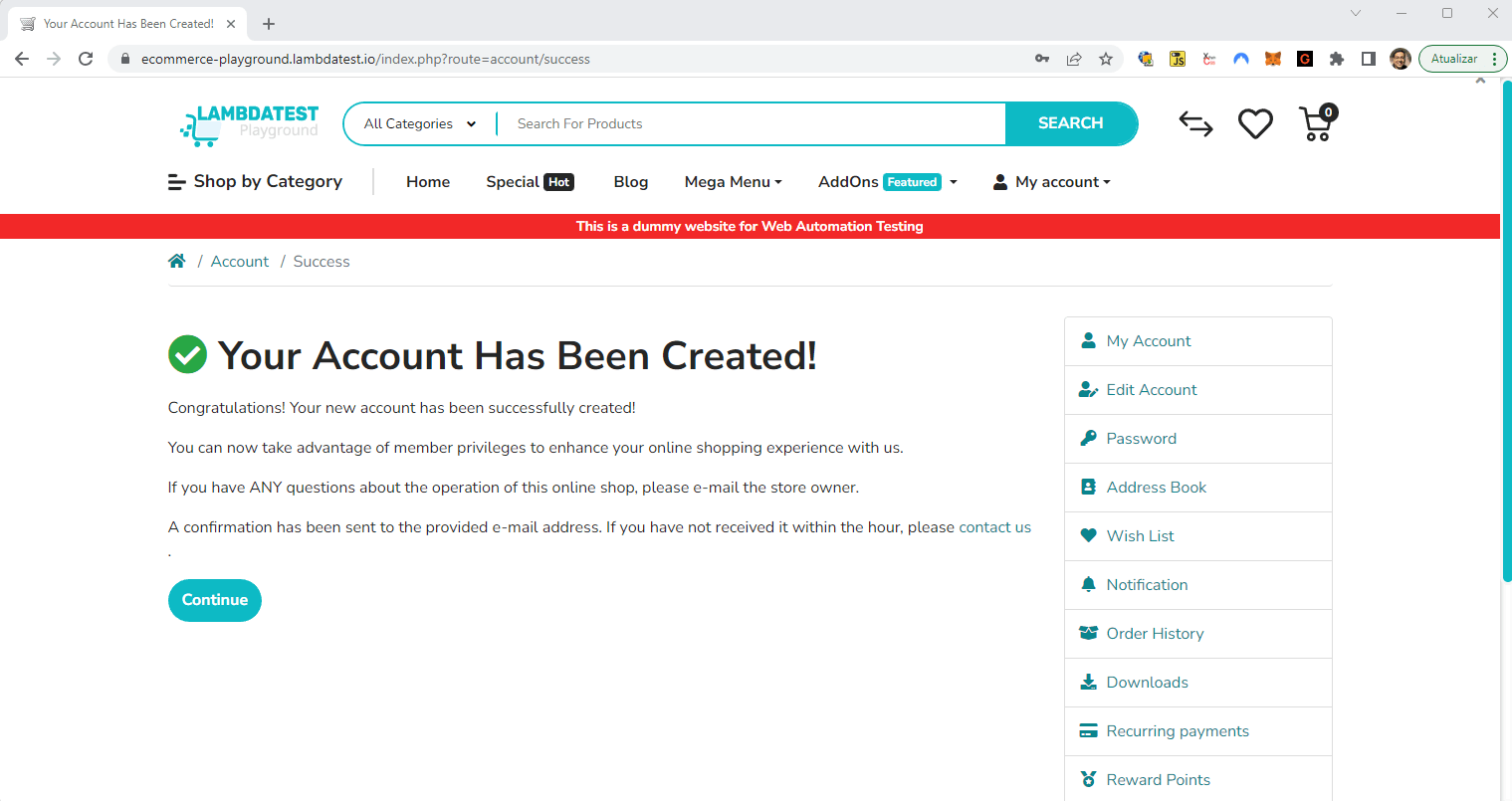This screenshot has width=1512, height=801.
Task: Expand the AddOns Featured menu
Action: [x=885, y=182]
